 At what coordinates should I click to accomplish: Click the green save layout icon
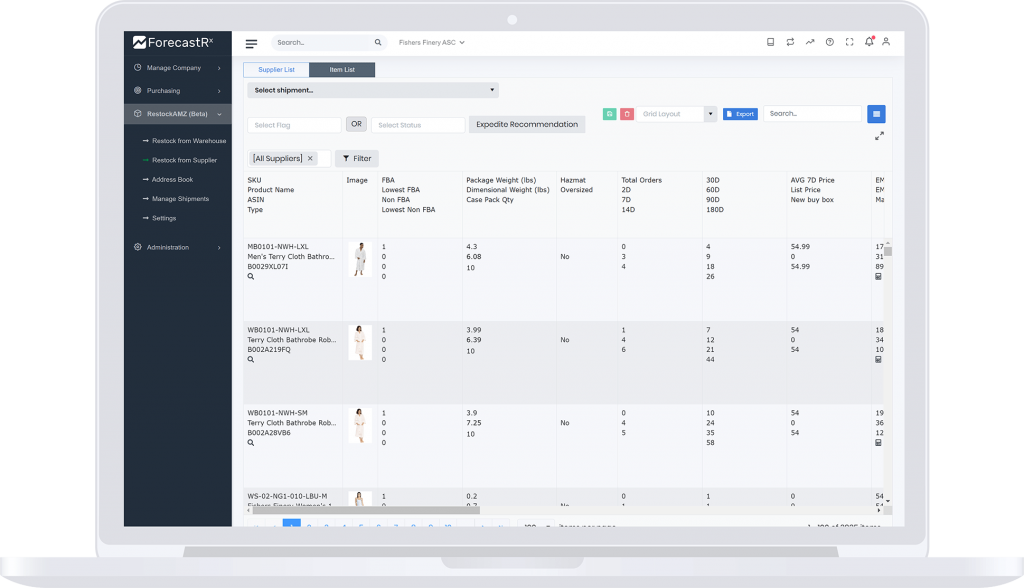[x=609, y=114]
